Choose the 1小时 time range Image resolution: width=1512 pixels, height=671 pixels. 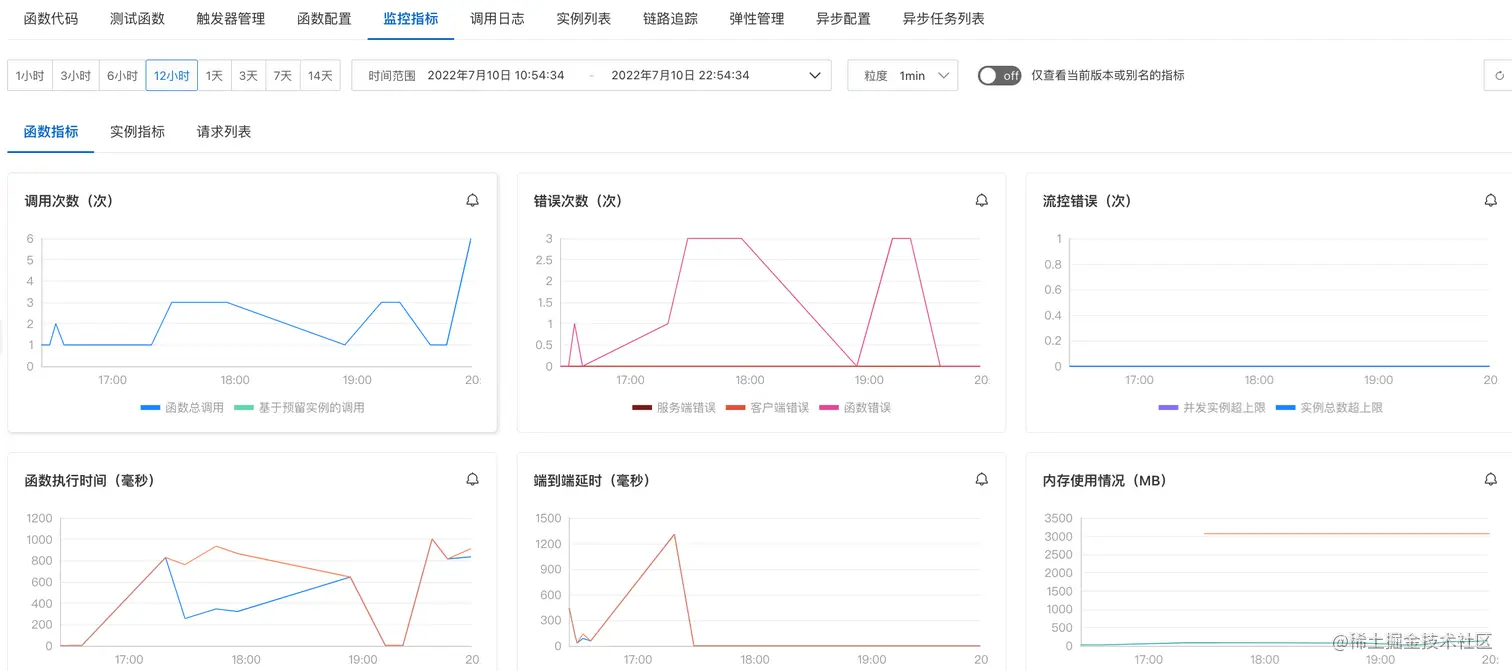[x=30, y=76]
